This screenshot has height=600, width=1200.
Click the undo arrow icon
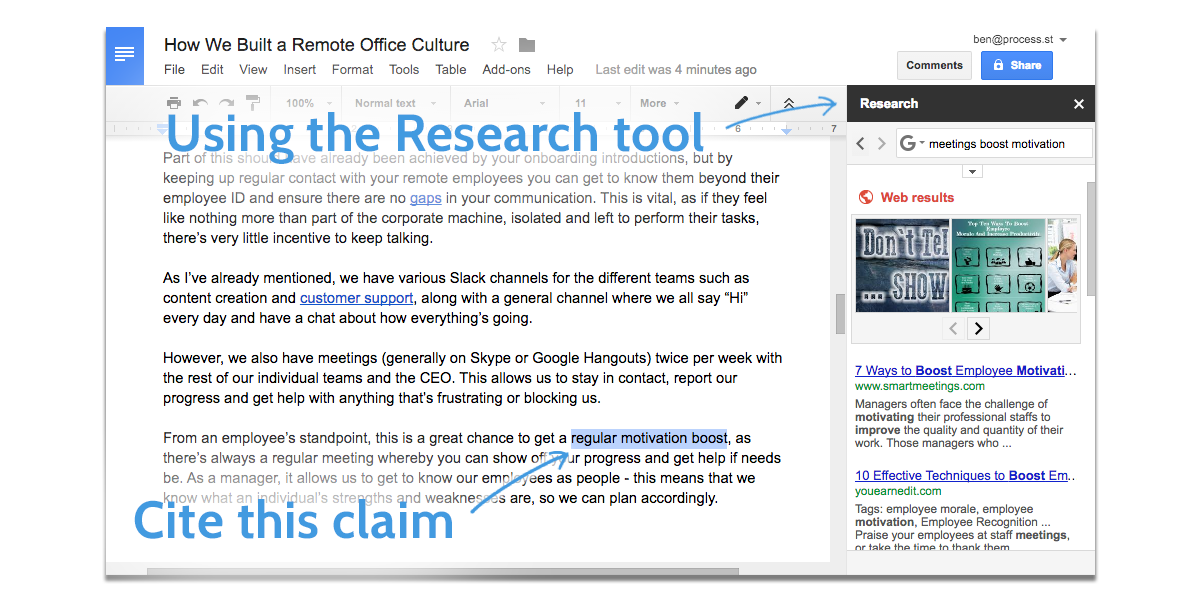point(200,103)
